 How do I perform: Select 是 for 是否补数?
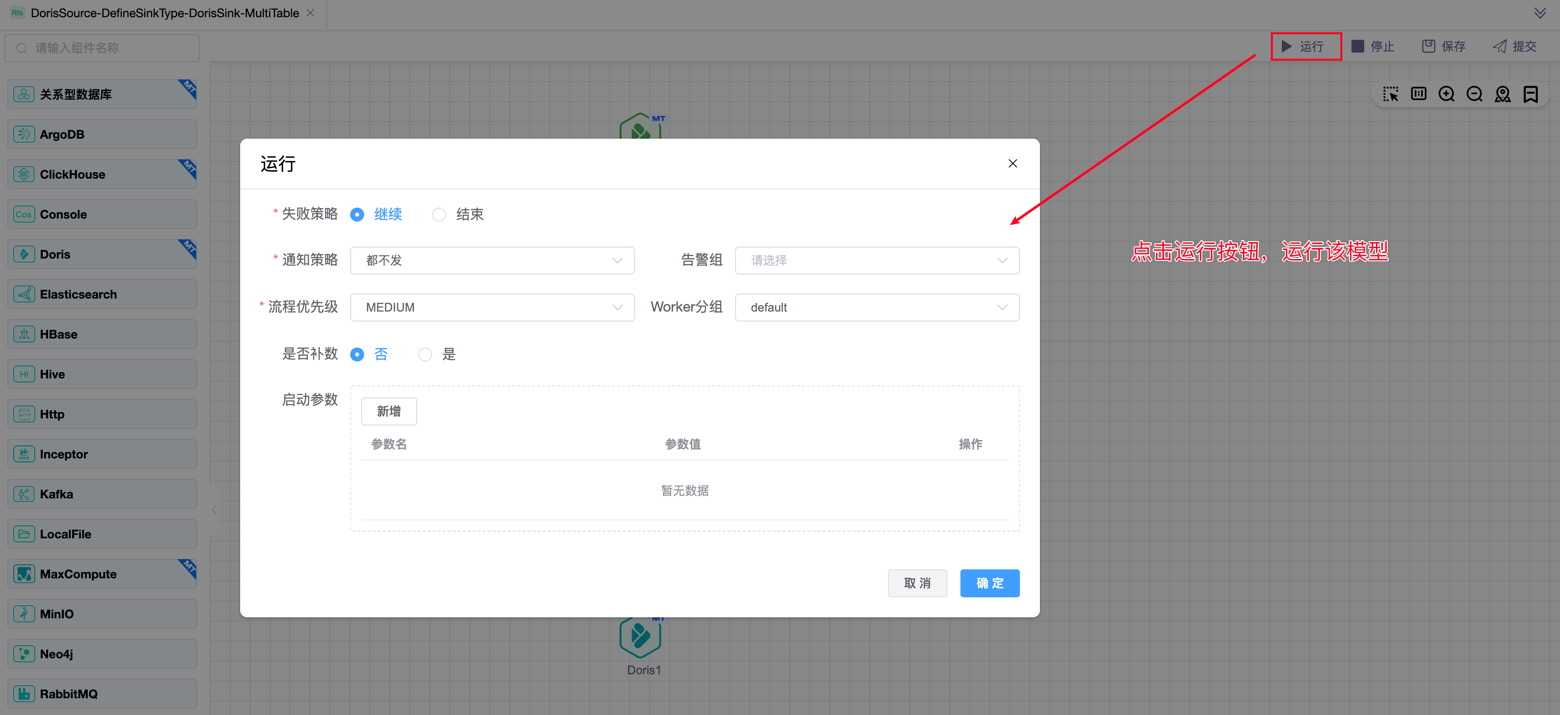pyautogui.click(x=425, y=354)
